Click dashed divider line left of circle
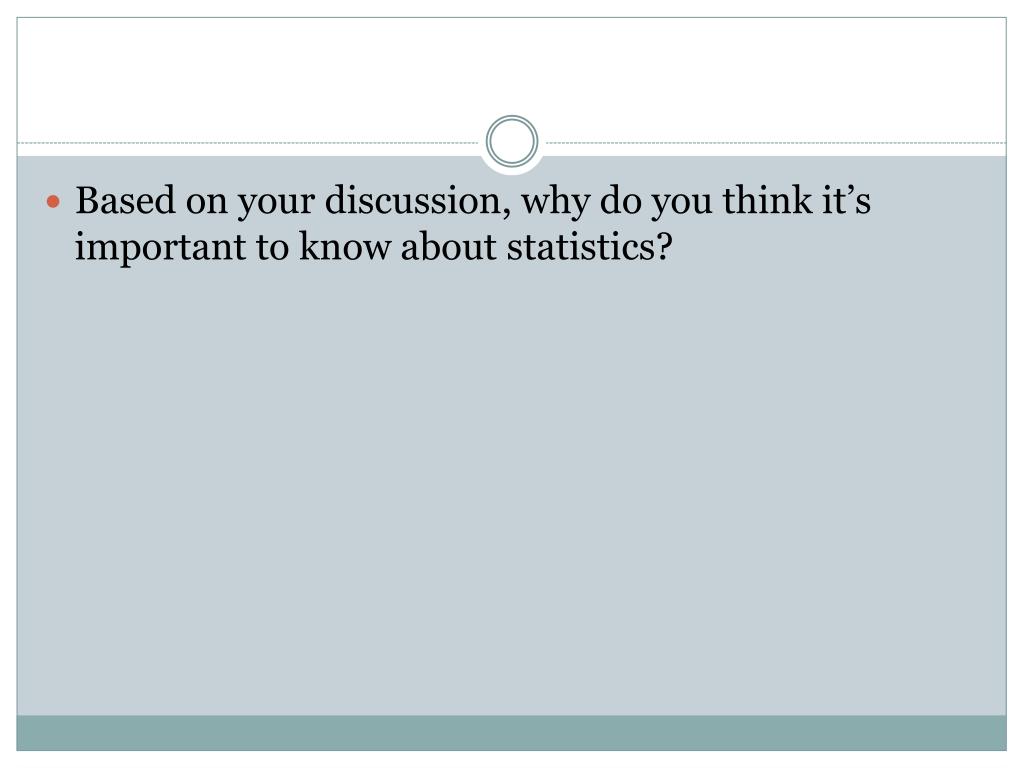Screen dimensions: 1024x768 248,142
